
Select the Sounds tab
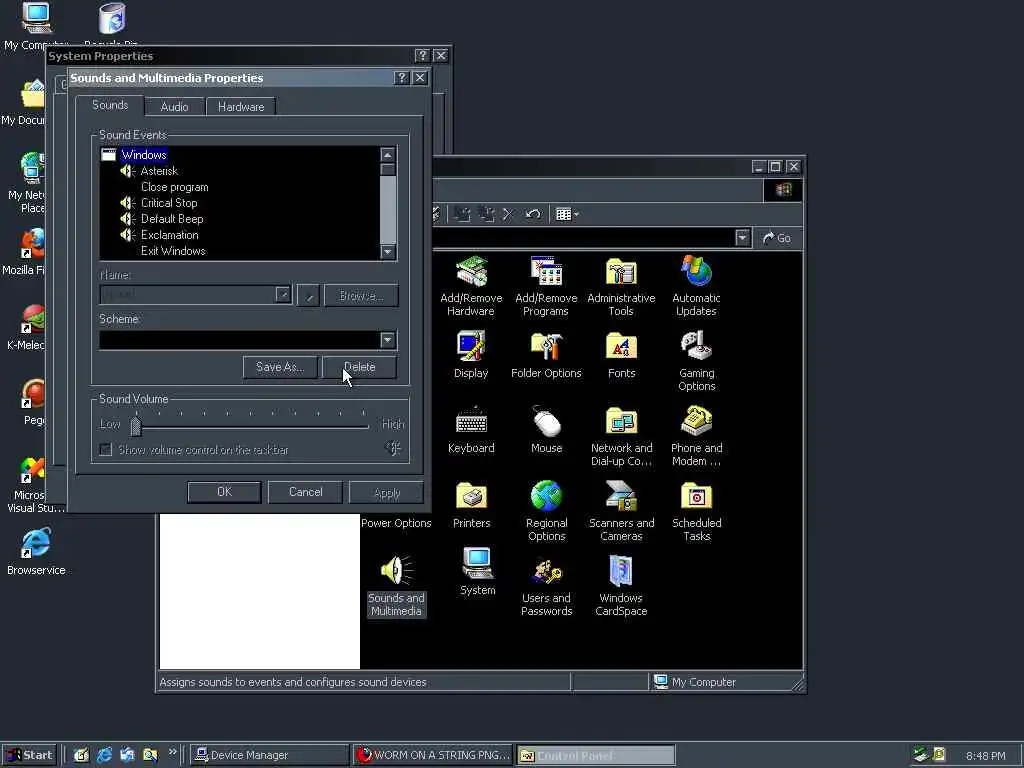[x=110, y=104]
